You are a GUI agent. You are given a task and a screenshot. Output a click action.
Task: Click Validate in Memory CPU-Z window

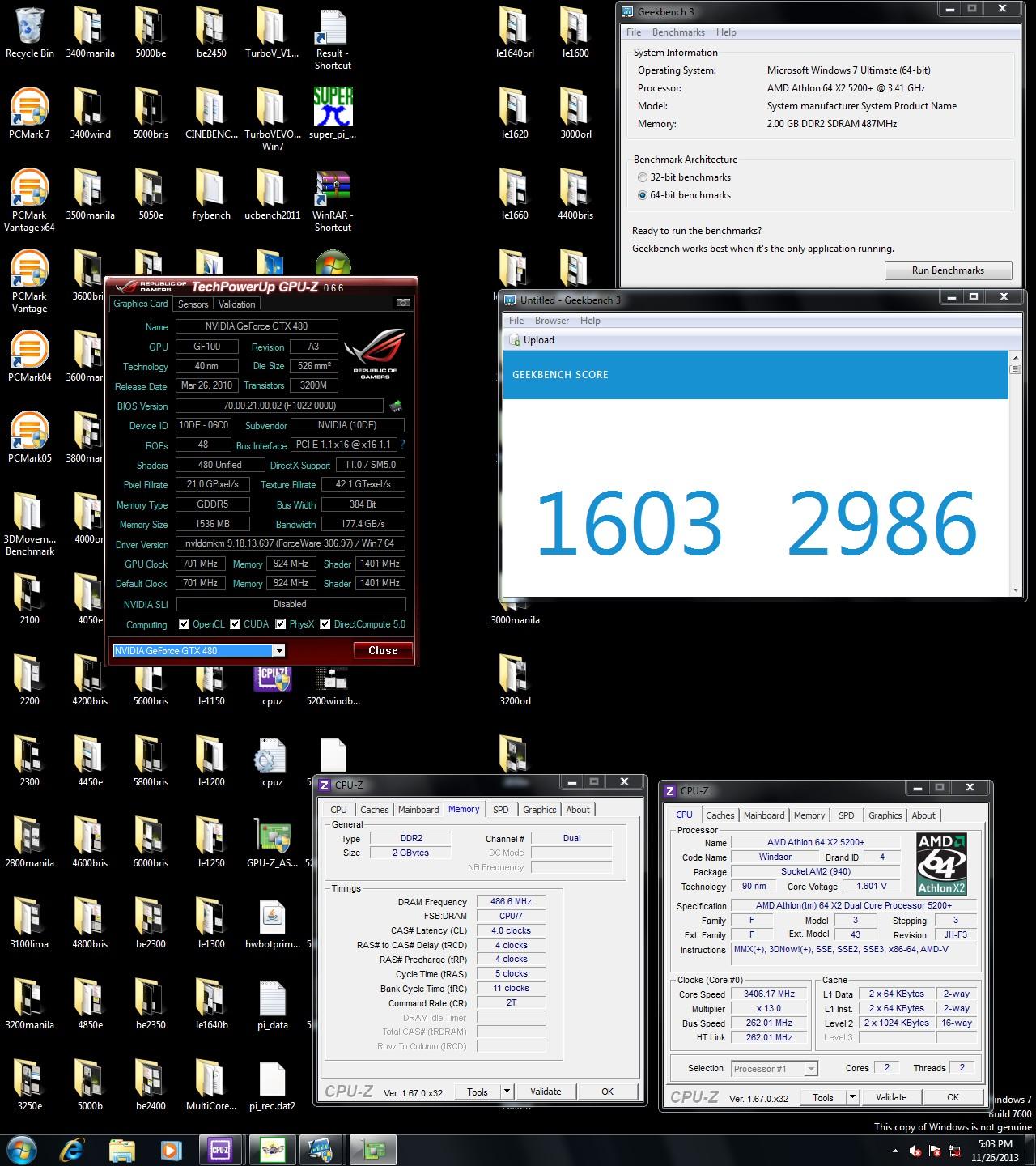[x=546, y=1092]
